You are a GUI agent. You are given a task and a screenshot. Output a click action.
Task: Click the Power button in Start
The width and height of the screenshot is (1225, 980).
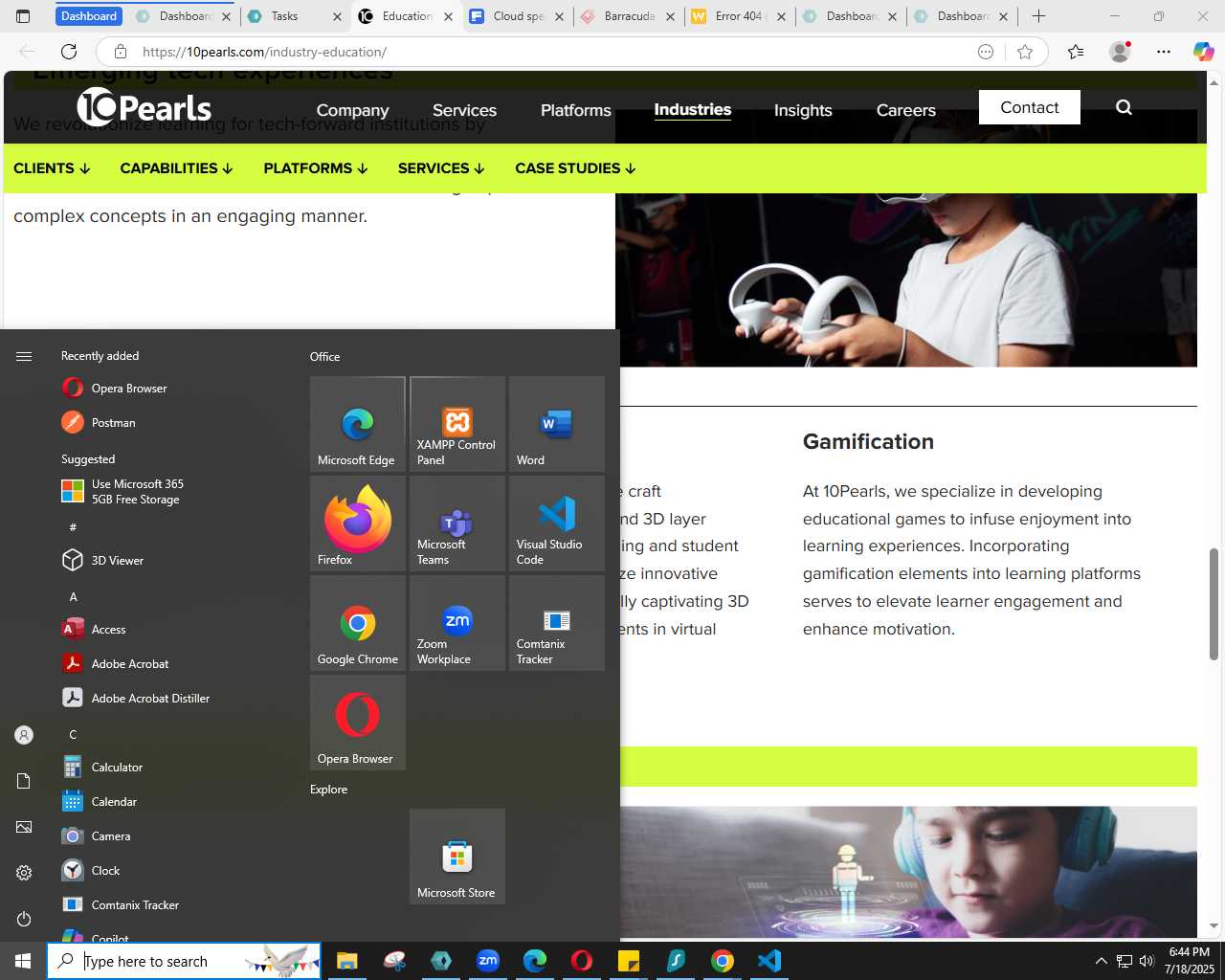(x=24, y=919)
